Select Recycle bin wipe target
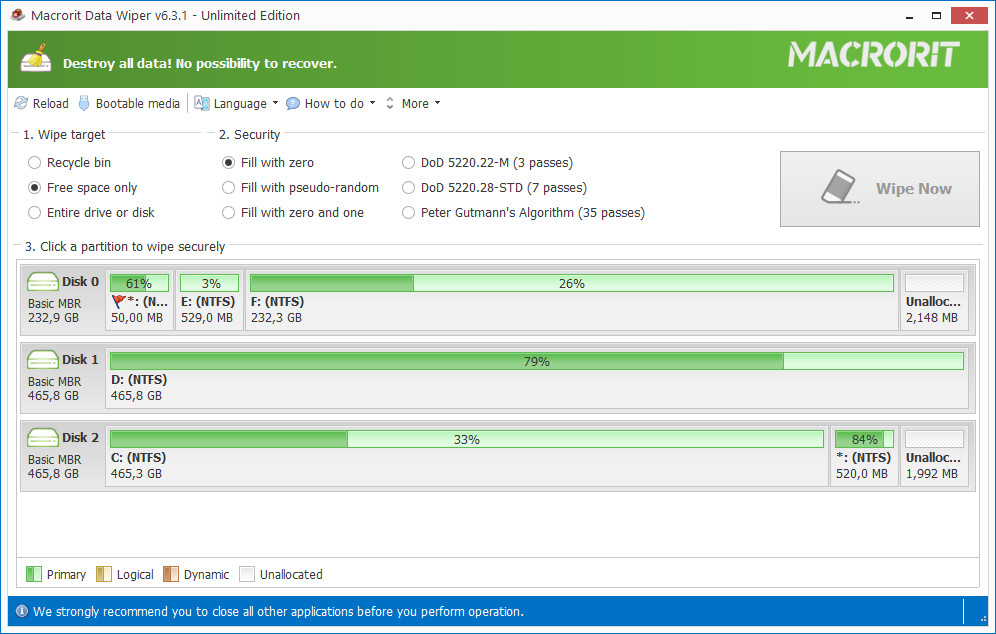 click(69, 163)
